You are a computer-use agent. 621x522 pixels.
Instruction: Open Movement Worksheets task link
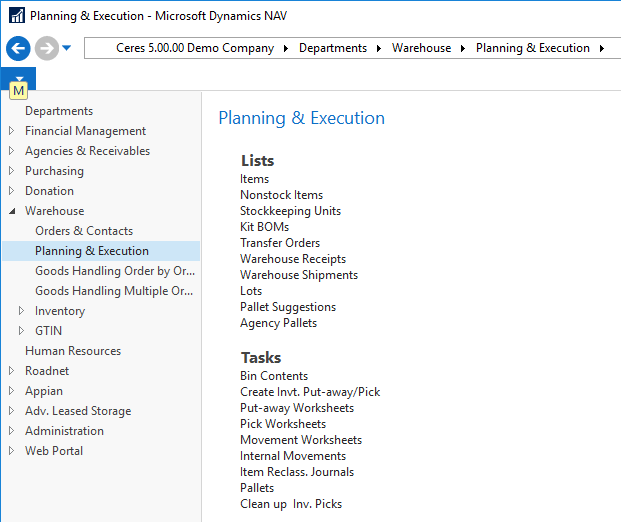pyautogui.click(x=301, y=440)
